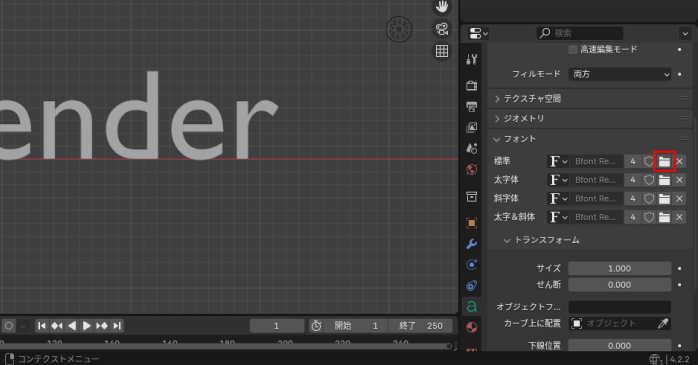Select the viewport pan hand tool
Viewport: 698px width, 365px height.
pyautogui.click(x=442, y=6)
